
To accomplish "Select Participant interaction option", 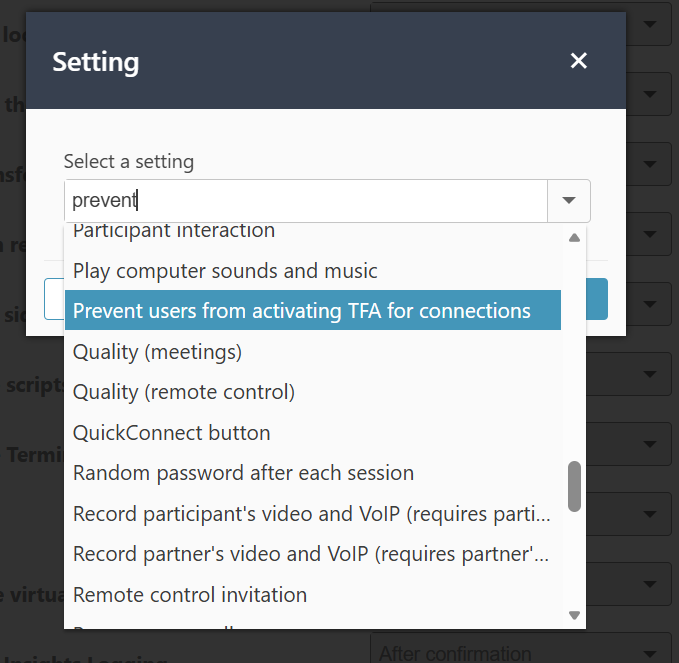I will coord(174,232).
